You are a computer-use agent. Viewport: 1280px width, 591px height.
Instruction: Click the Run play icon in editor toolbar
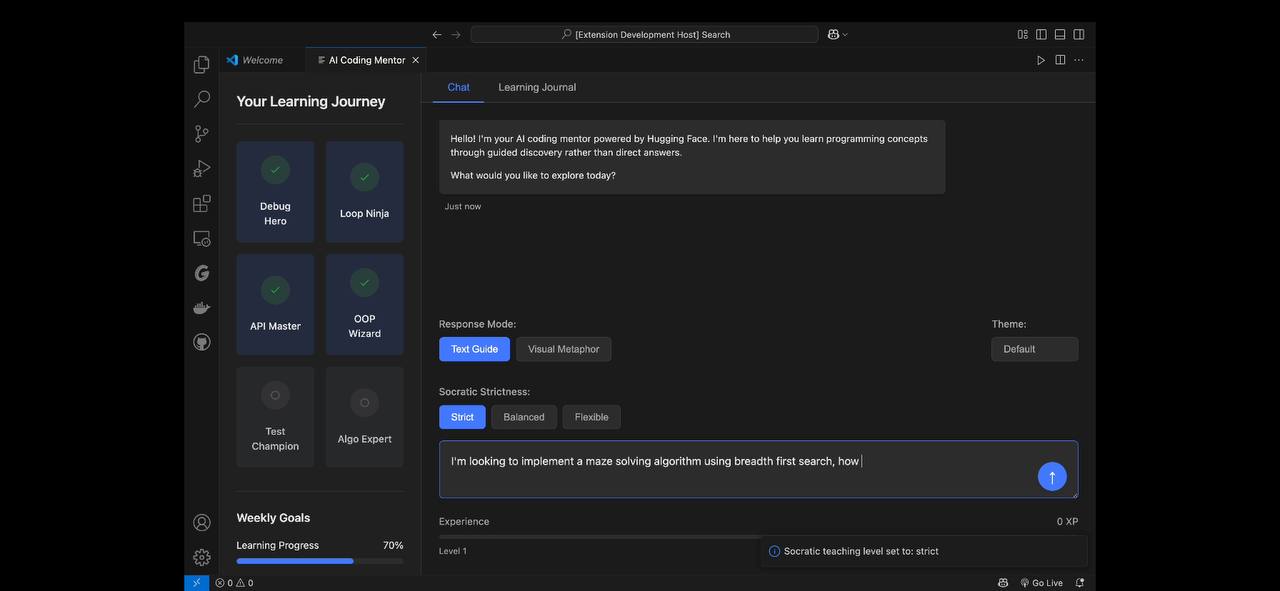coord(1041,60)
